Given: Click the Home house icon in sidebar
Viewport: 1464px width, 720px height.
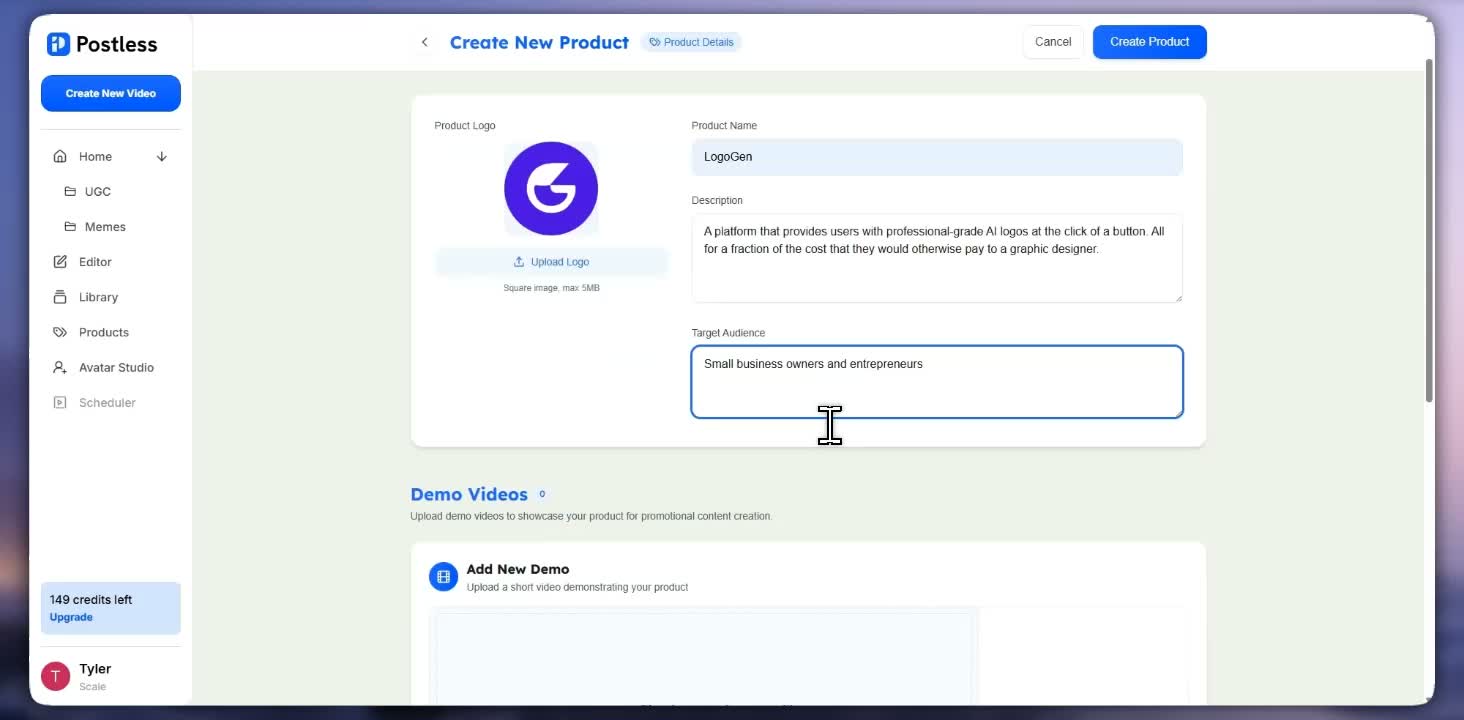Looking at the screenshot, I should 60,157.
